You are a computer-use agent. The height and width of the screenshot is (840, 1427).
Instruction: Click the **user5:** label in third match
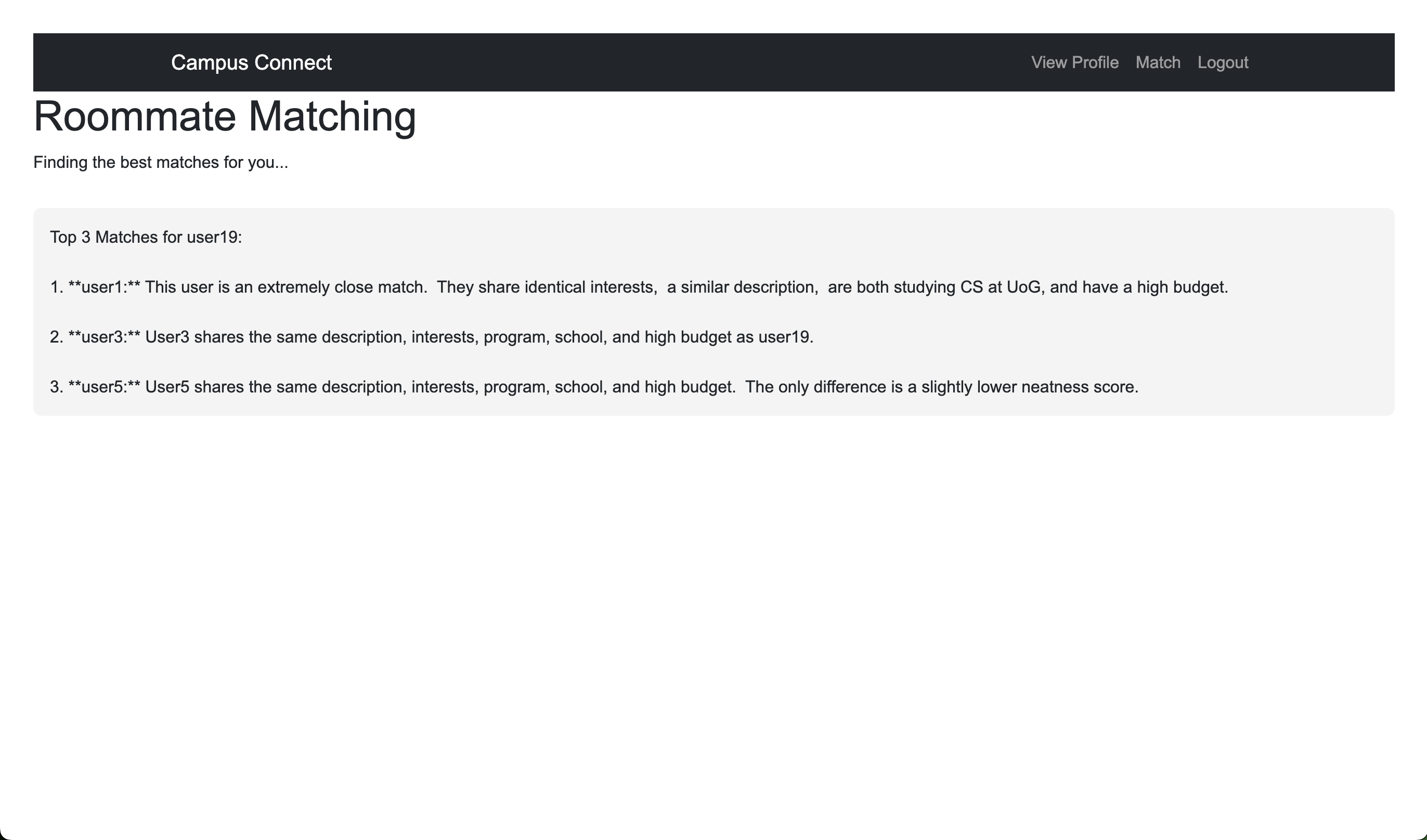click(x=103, y=387)
